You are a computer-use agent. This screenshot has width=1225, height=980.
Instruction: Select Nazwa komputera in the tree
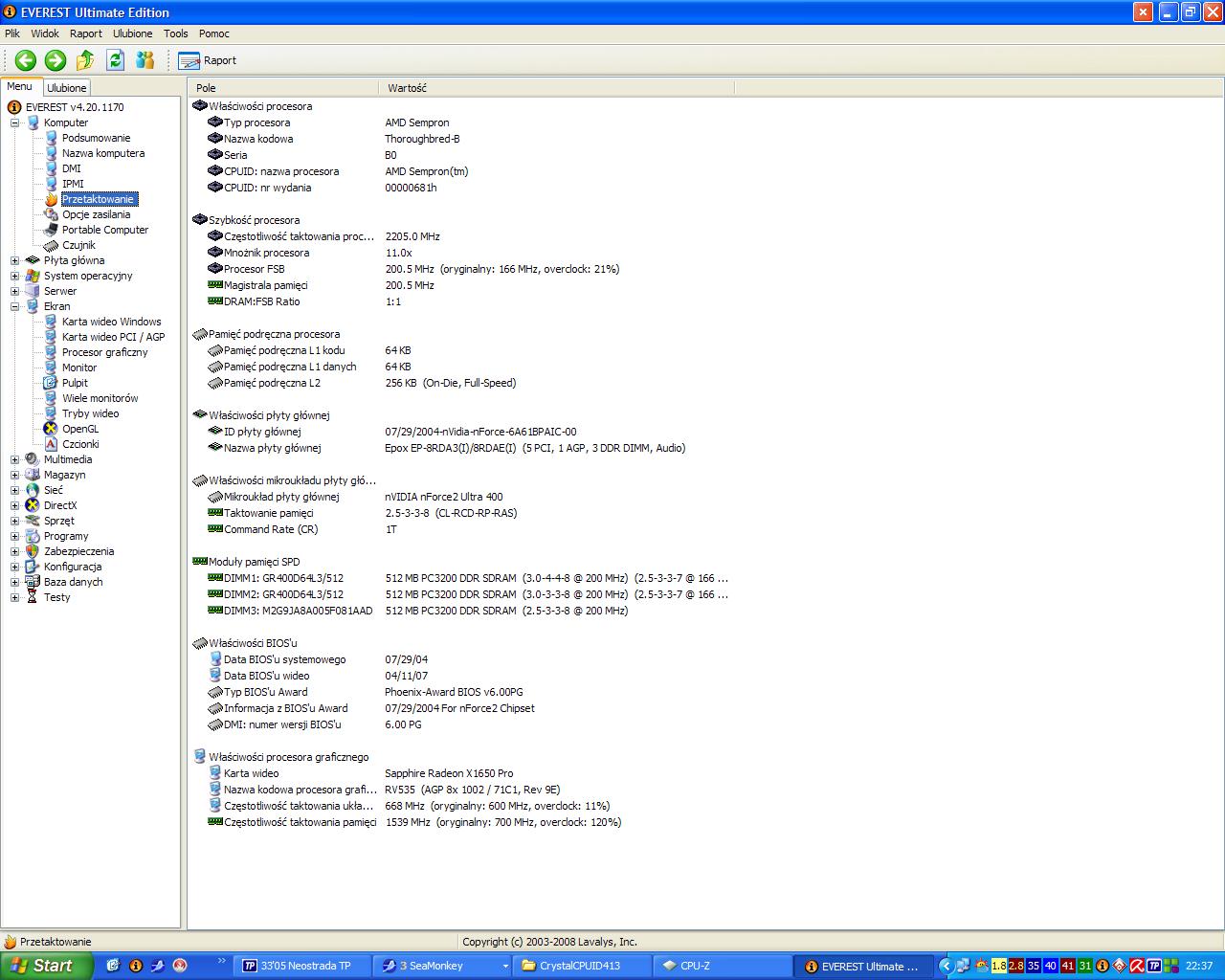(x=103, y=153)
